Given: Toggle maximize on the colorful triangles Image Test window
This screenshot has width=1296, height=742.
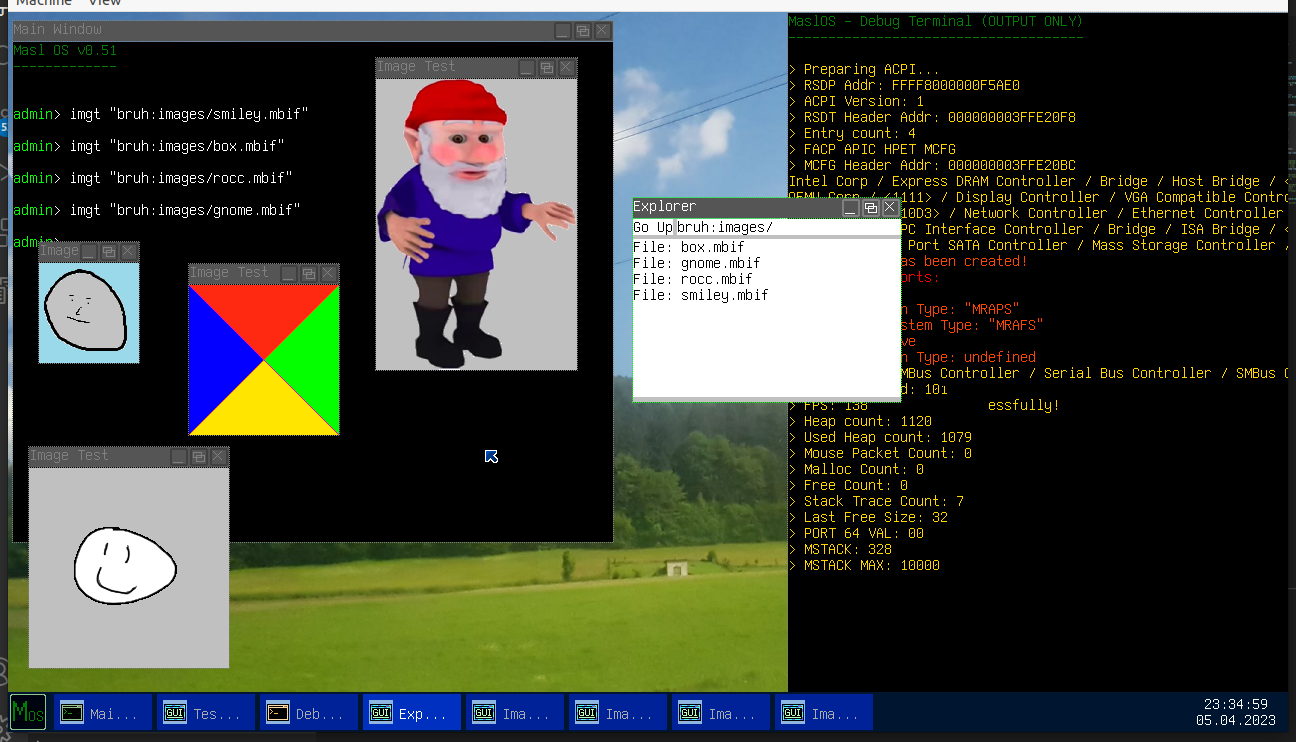Looking at the screenshot, I should click(x=308, y=272).
